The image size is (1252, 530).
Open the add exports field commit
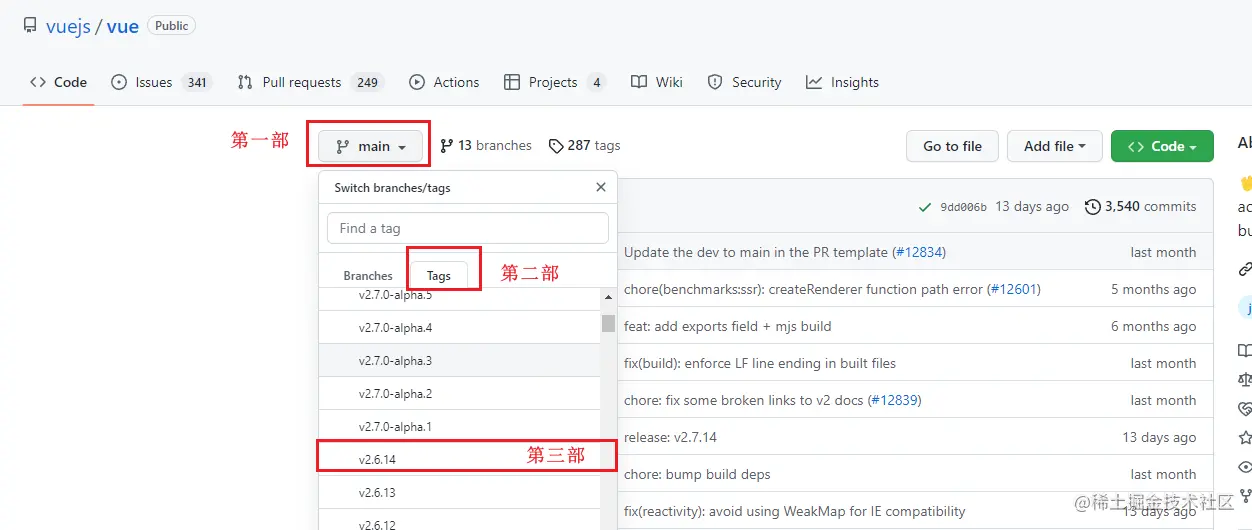pos(727,326)
